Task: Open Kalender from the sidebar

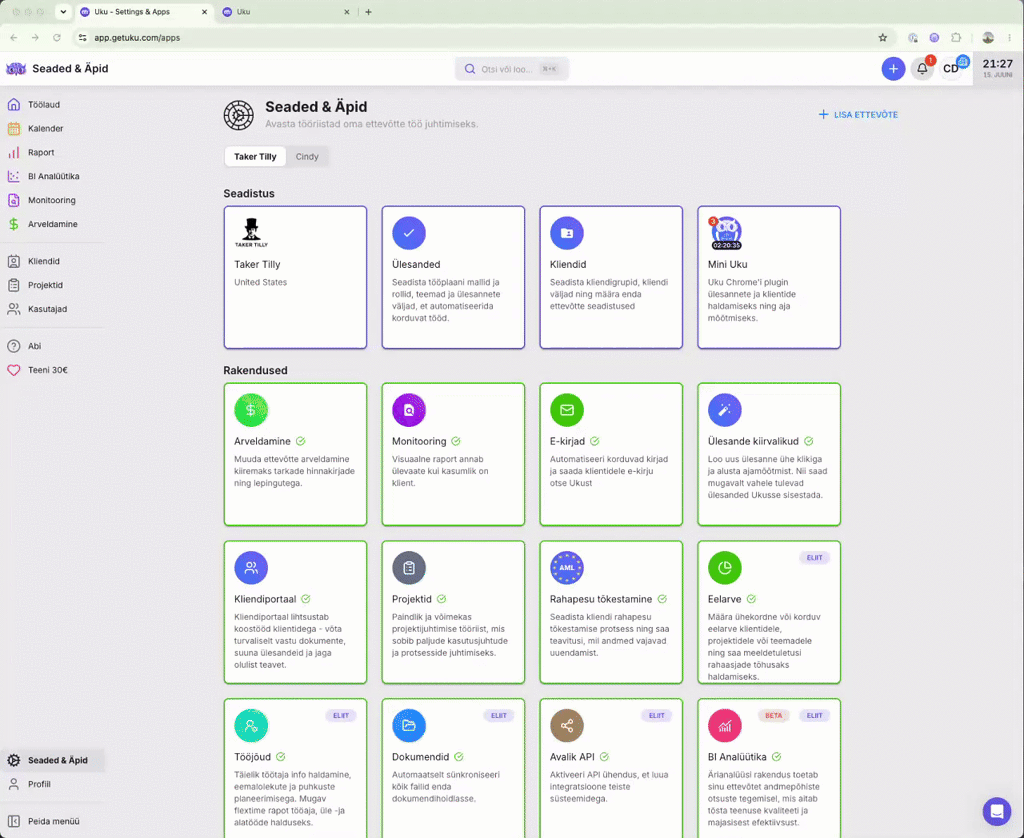Action: [45, 129]
